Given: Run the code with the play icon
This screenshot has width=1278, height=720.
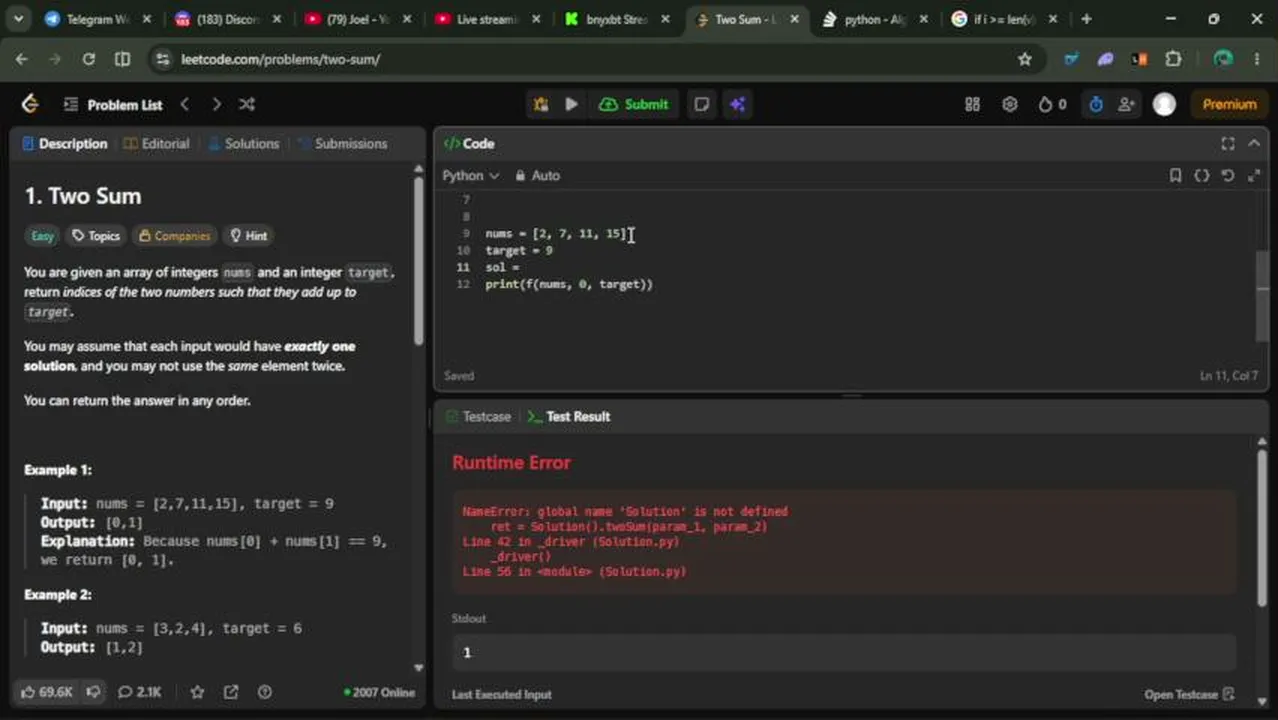Looking at the screenshot, I should [x=571, y=104].
